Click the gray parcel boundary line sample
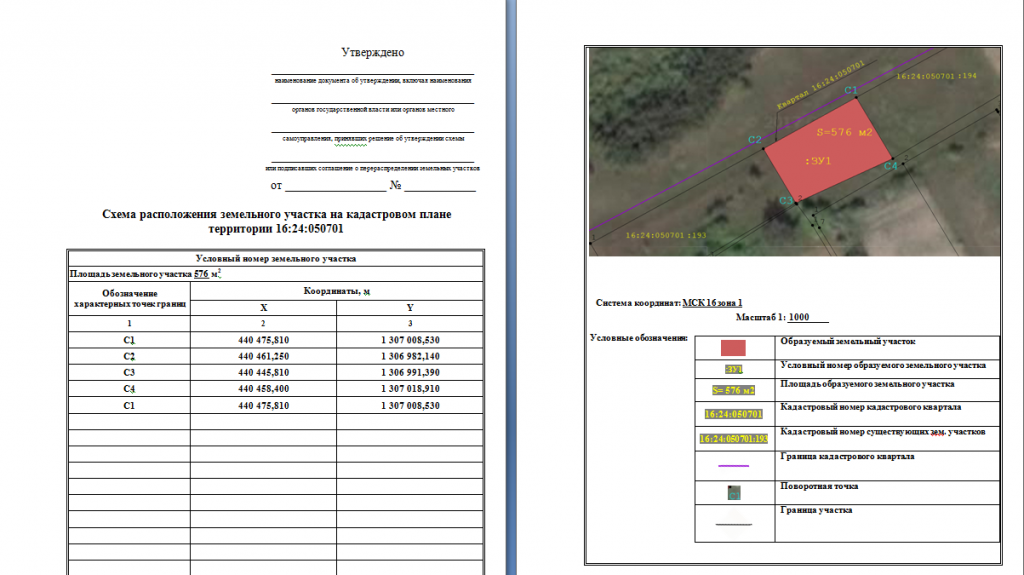Viewport: 1024px width, 575px height. point(733,524)
